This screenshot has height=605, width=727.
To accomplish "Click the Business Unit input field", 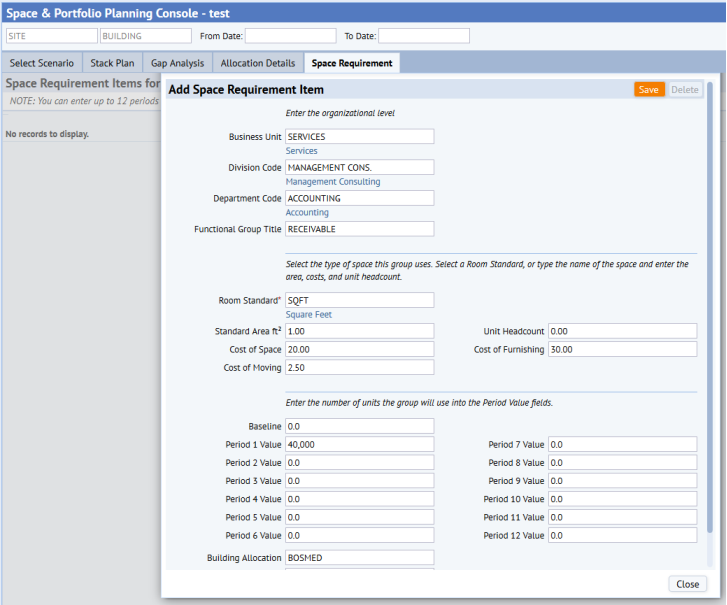I will [x=359, y=137].
